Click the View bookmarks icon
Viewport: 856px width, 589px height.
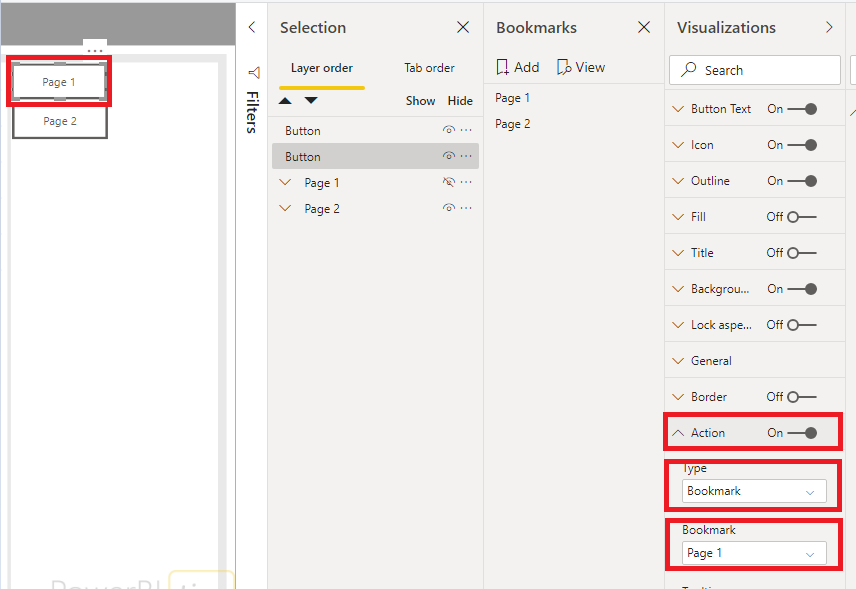tap(564, 68)
